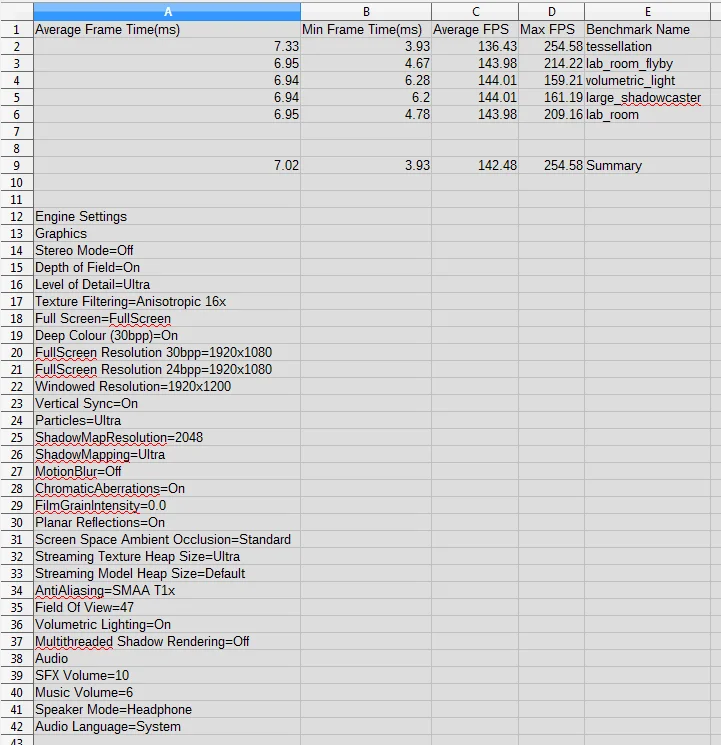Viewport: 721px width, 745px height.
Task: Click 'FullScreen Resolution 24bpp=1920x1080' cell
Action: [167, 370]
